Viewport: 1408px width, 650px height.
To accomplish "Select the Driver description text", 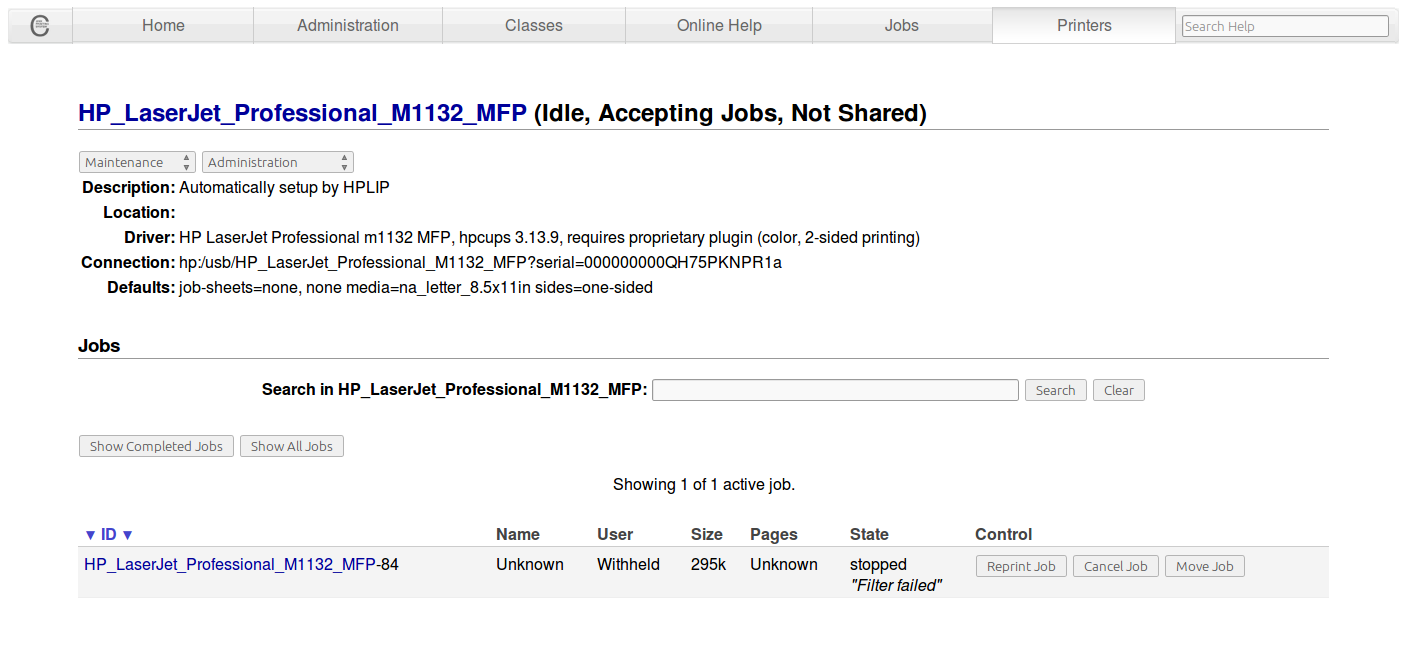I will coord(549,238).
